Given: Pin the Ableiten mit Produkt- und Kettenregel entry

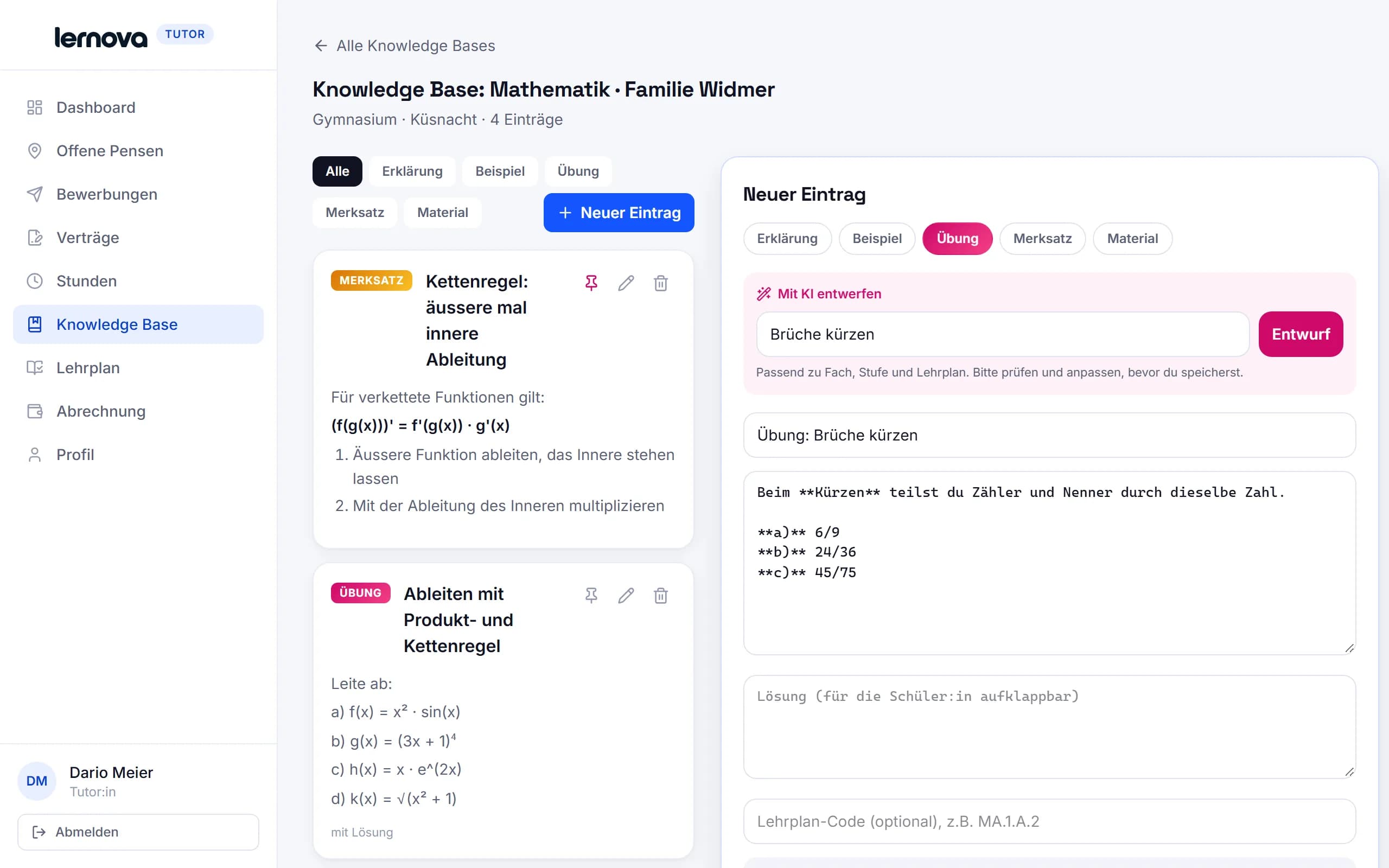Looking at the screenshot, I should tap(591, 595).
